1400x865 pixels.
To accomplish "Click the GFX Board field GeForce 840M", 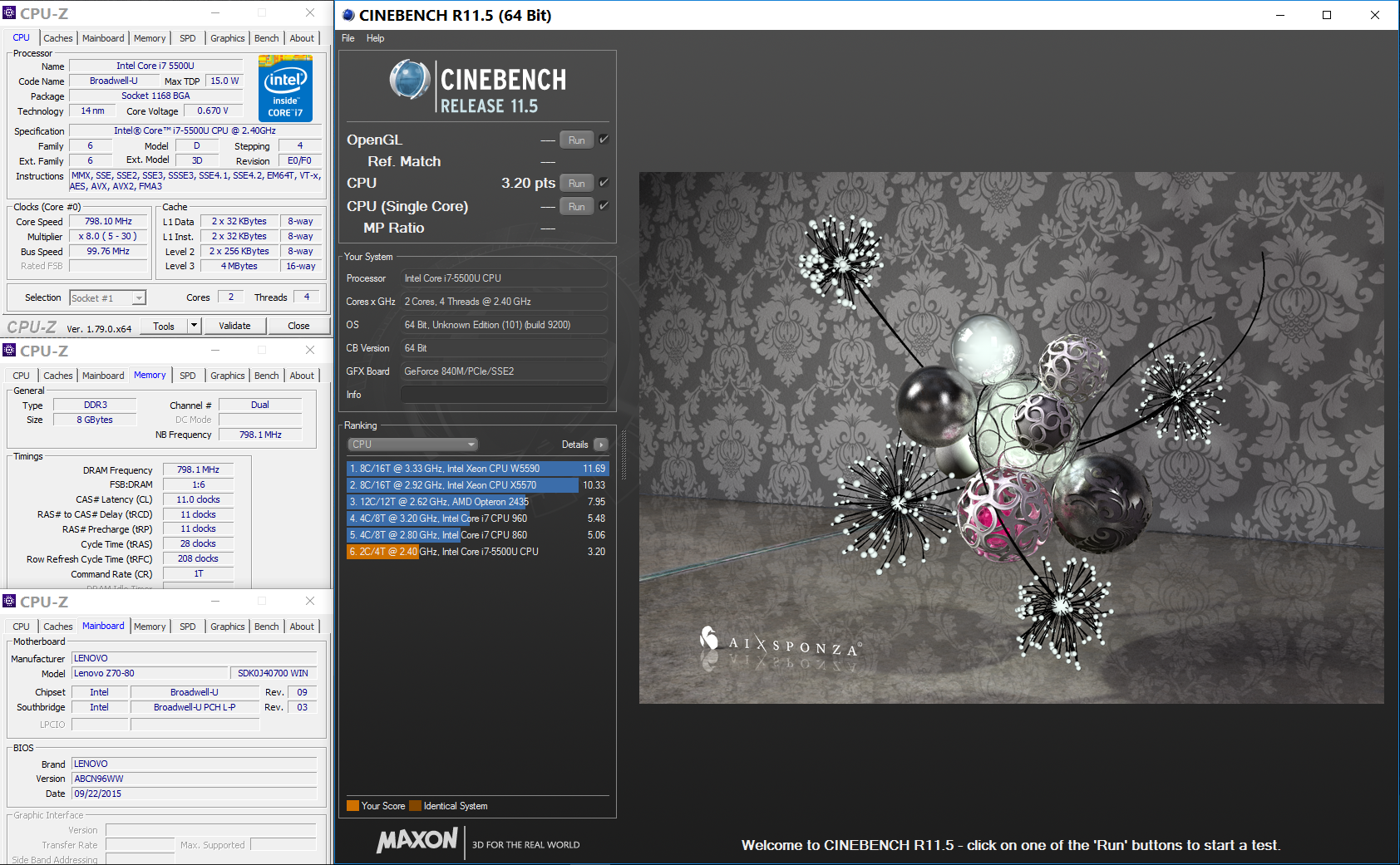I will 504,371.
